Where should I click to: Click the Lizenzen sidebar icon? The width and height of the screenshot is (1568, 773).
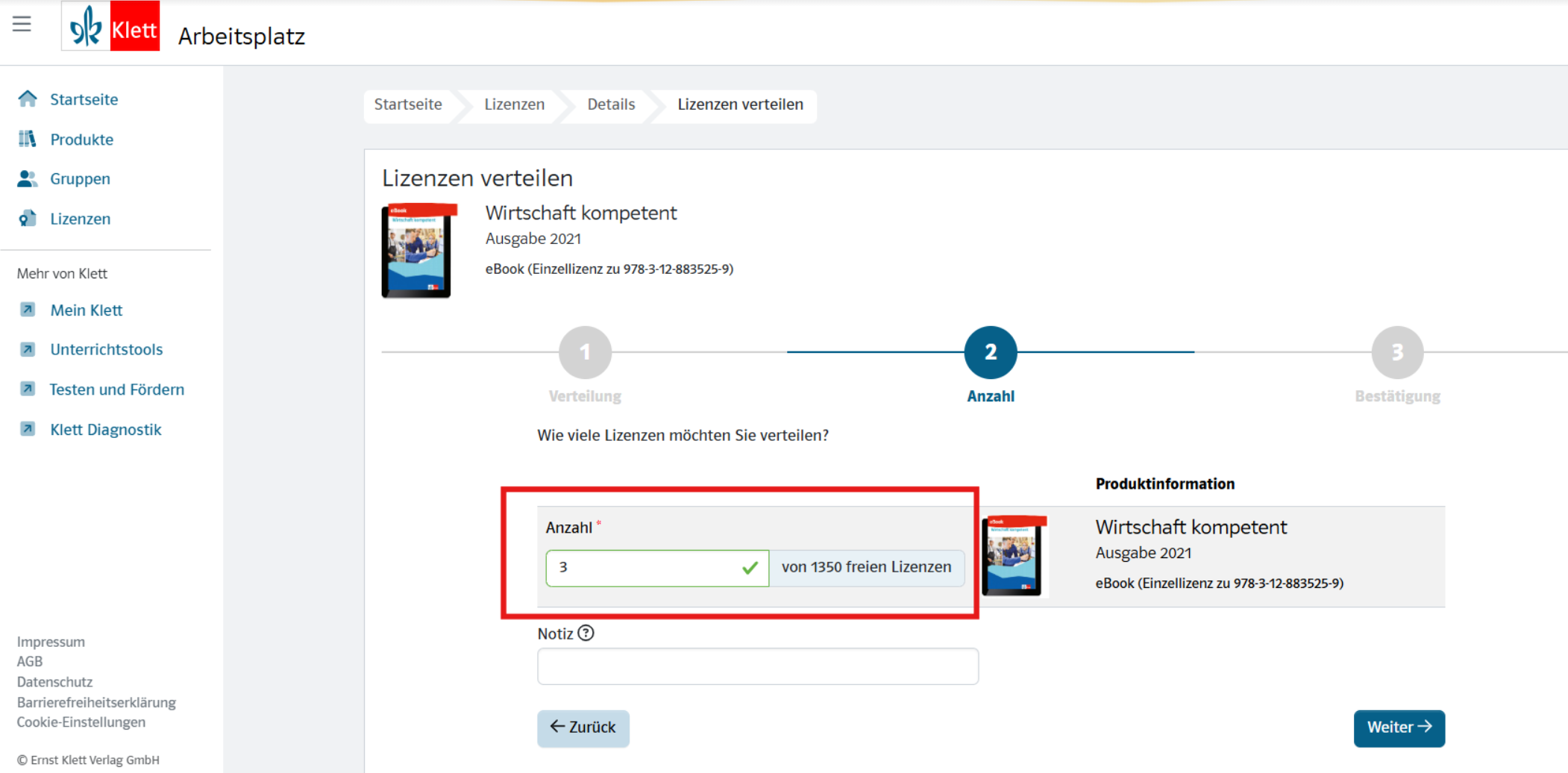(x=28, y=219)
